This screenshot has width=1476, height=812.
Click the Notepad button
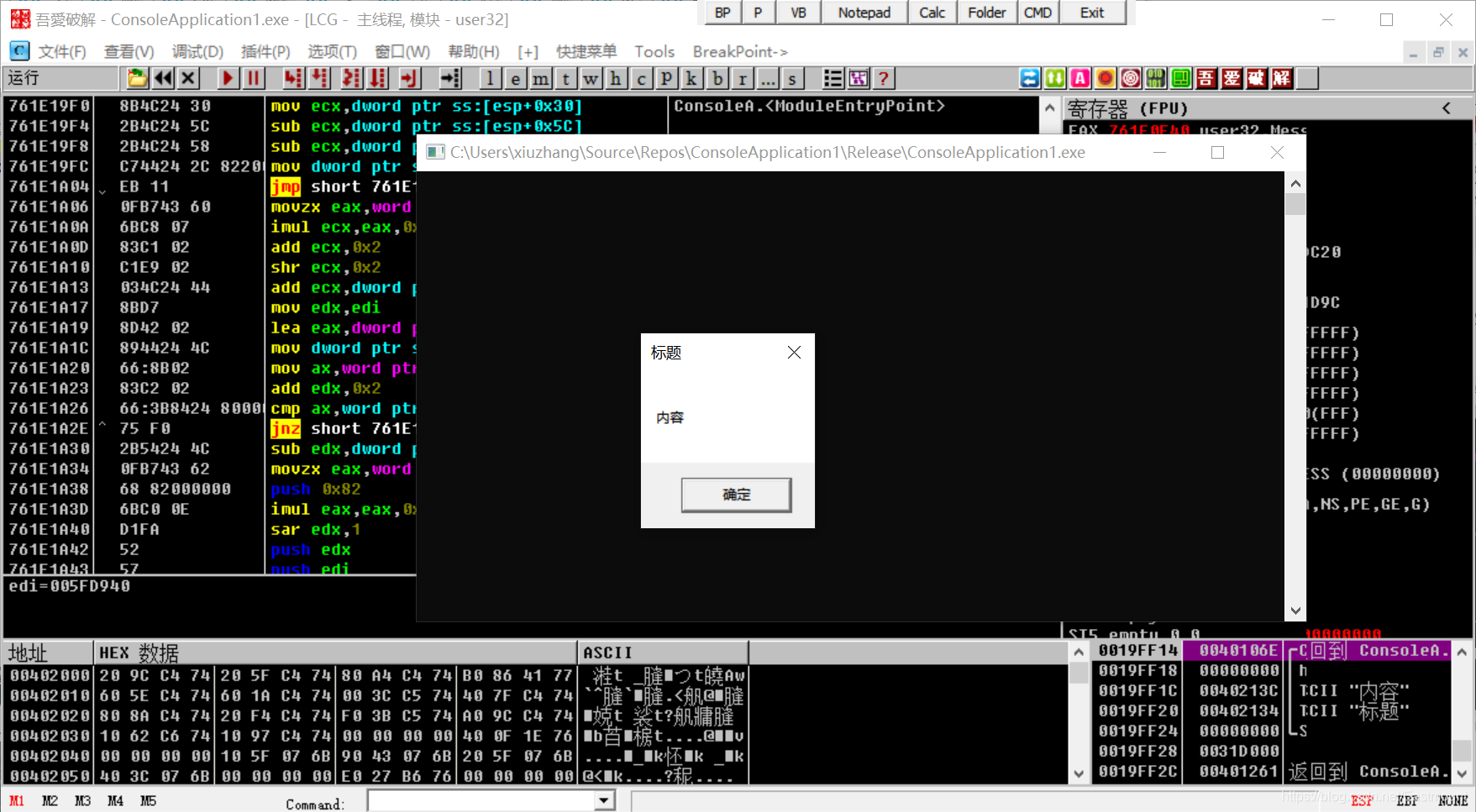coord(864,13)
